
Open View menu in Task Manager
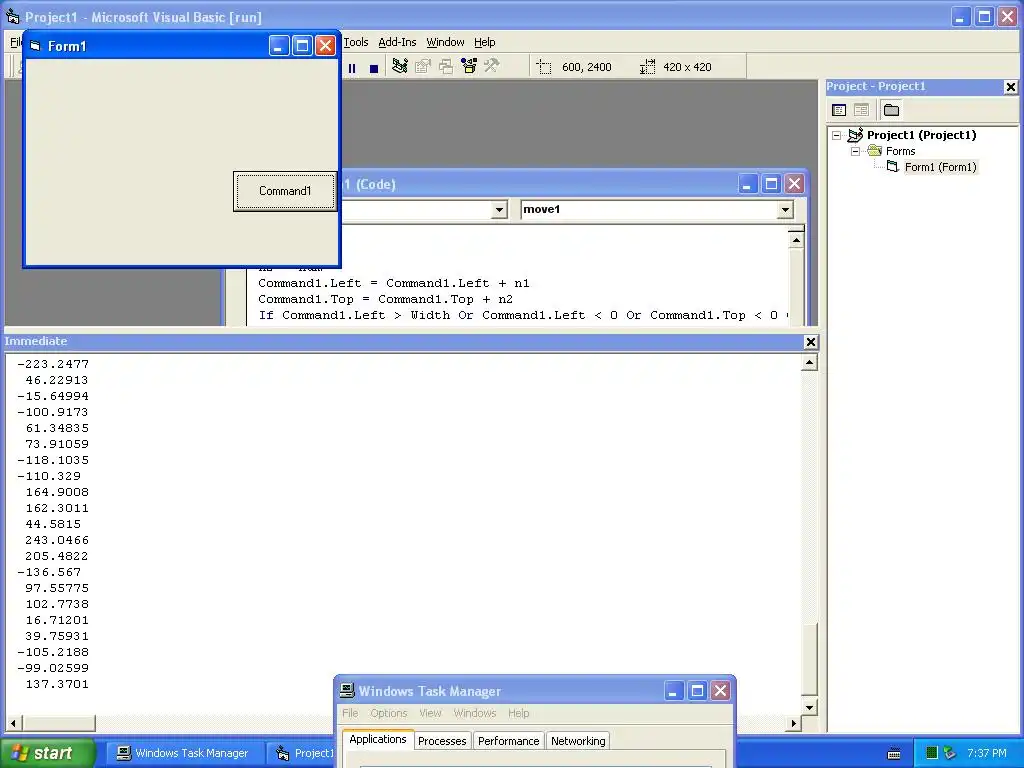[x=430, y=713]
